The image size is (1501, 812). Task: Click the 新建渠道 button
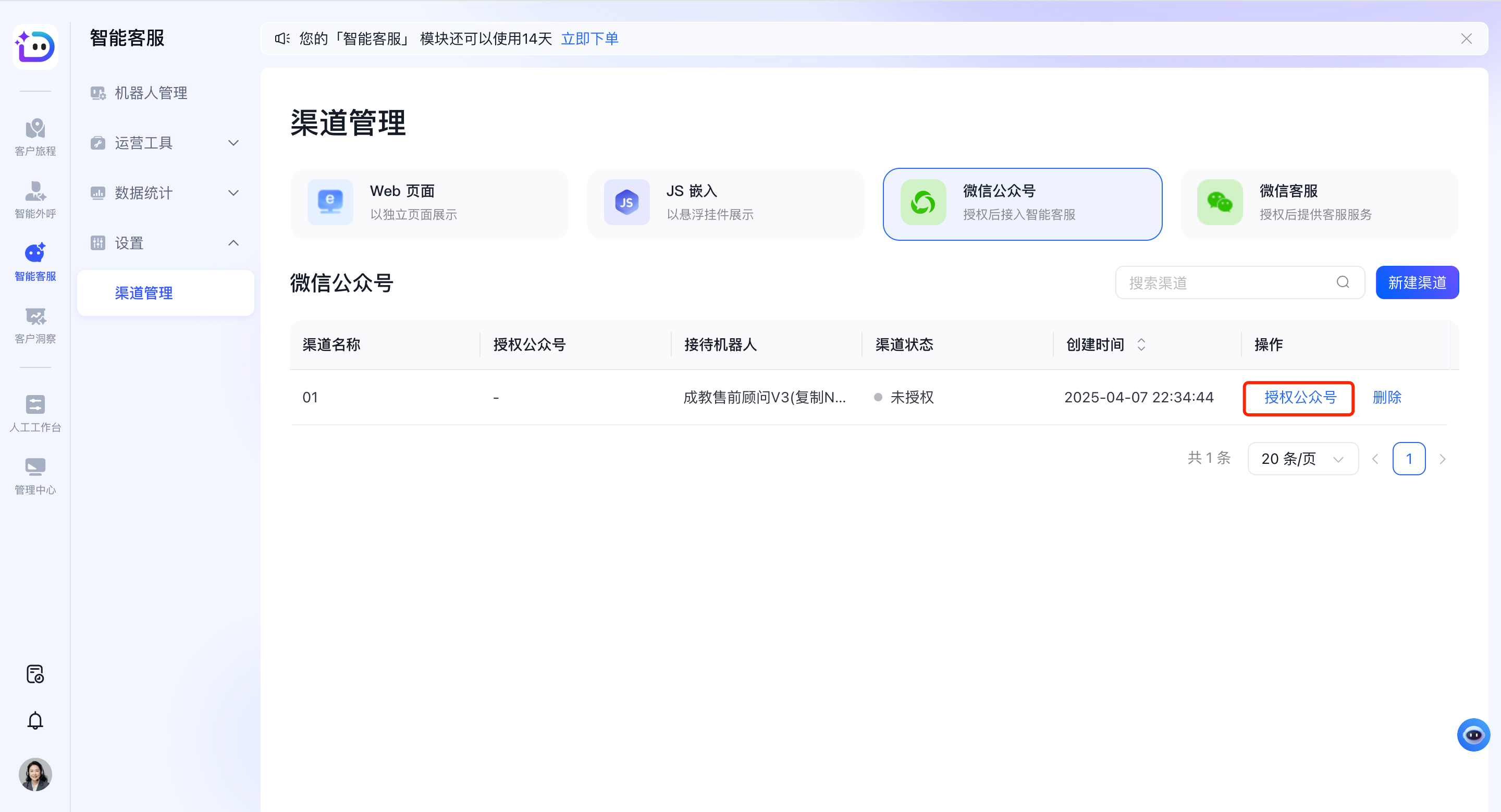point(1417,282)
